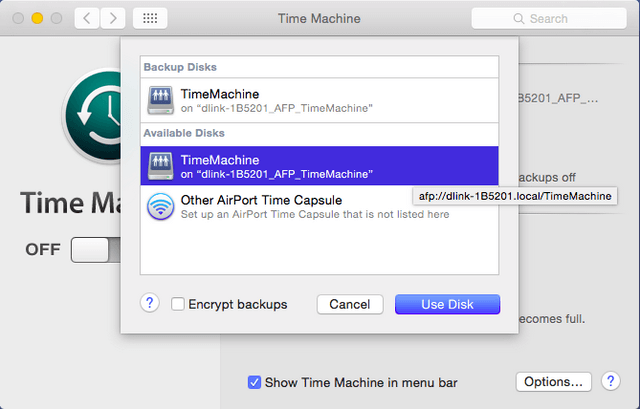This screenshot has height=409, width=640.
Task: Select TimeMachine under Backup Disks
Action: coord(319,100)
